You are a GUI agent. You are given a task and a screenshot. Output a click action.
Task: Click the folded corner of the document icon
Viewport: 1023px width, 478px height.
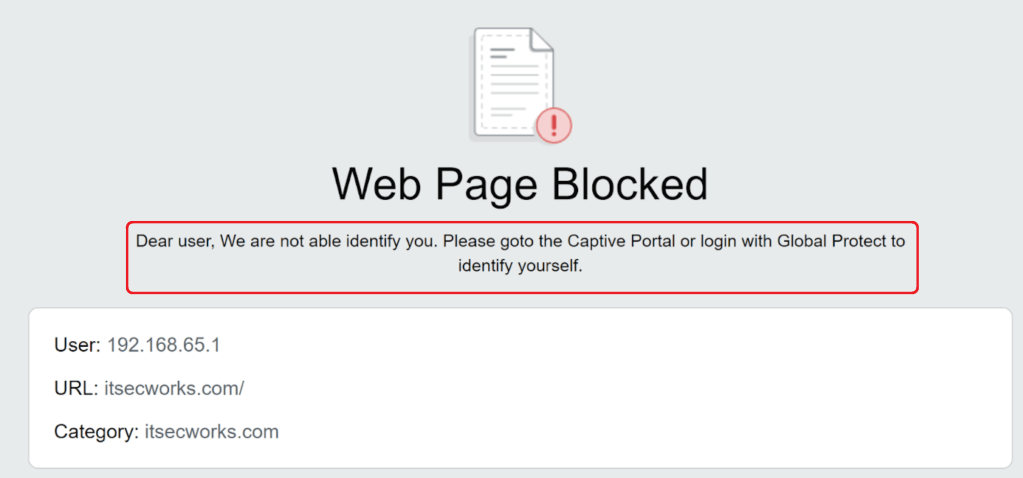(x=541, y=40)
